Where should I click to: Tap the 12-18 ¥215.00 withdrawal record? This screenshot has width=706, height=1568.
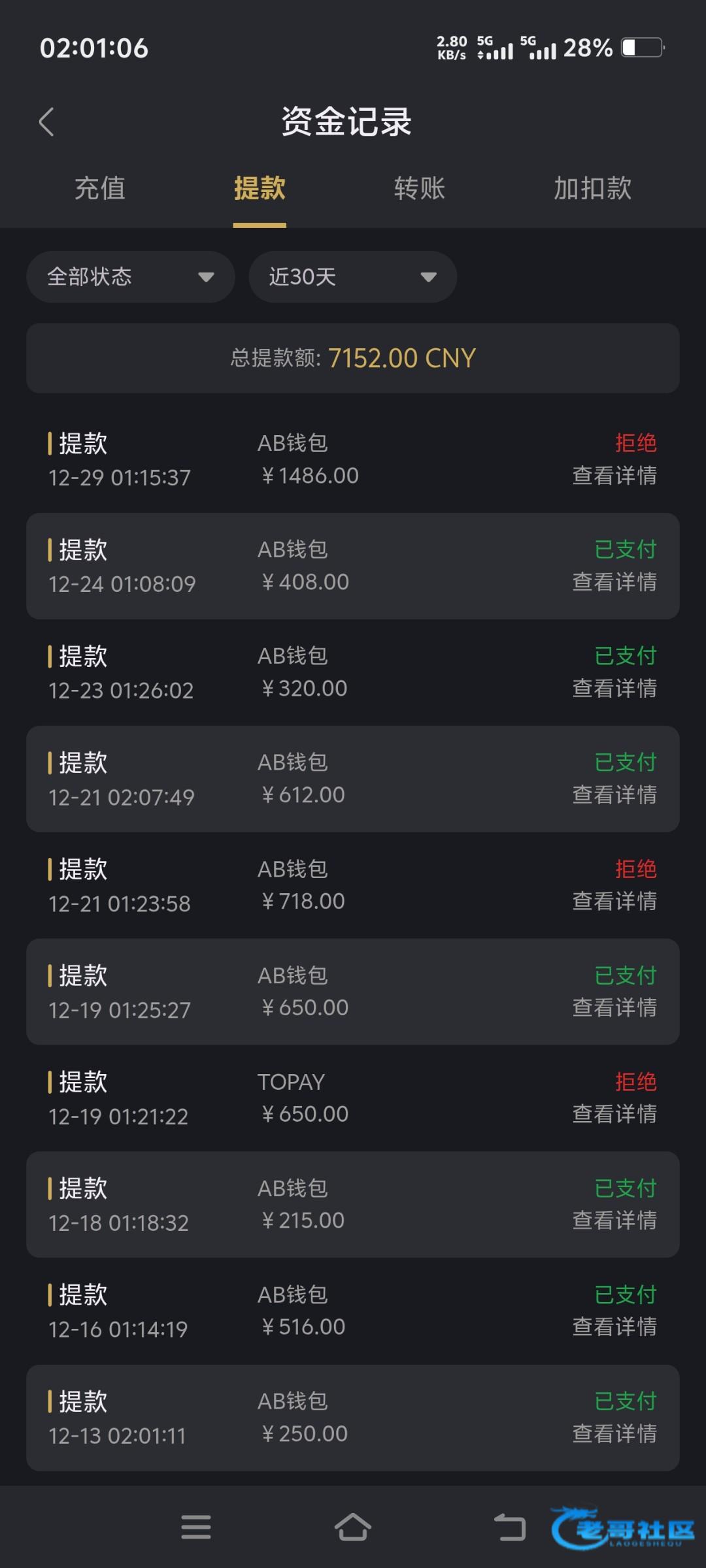coord(352,1204)
